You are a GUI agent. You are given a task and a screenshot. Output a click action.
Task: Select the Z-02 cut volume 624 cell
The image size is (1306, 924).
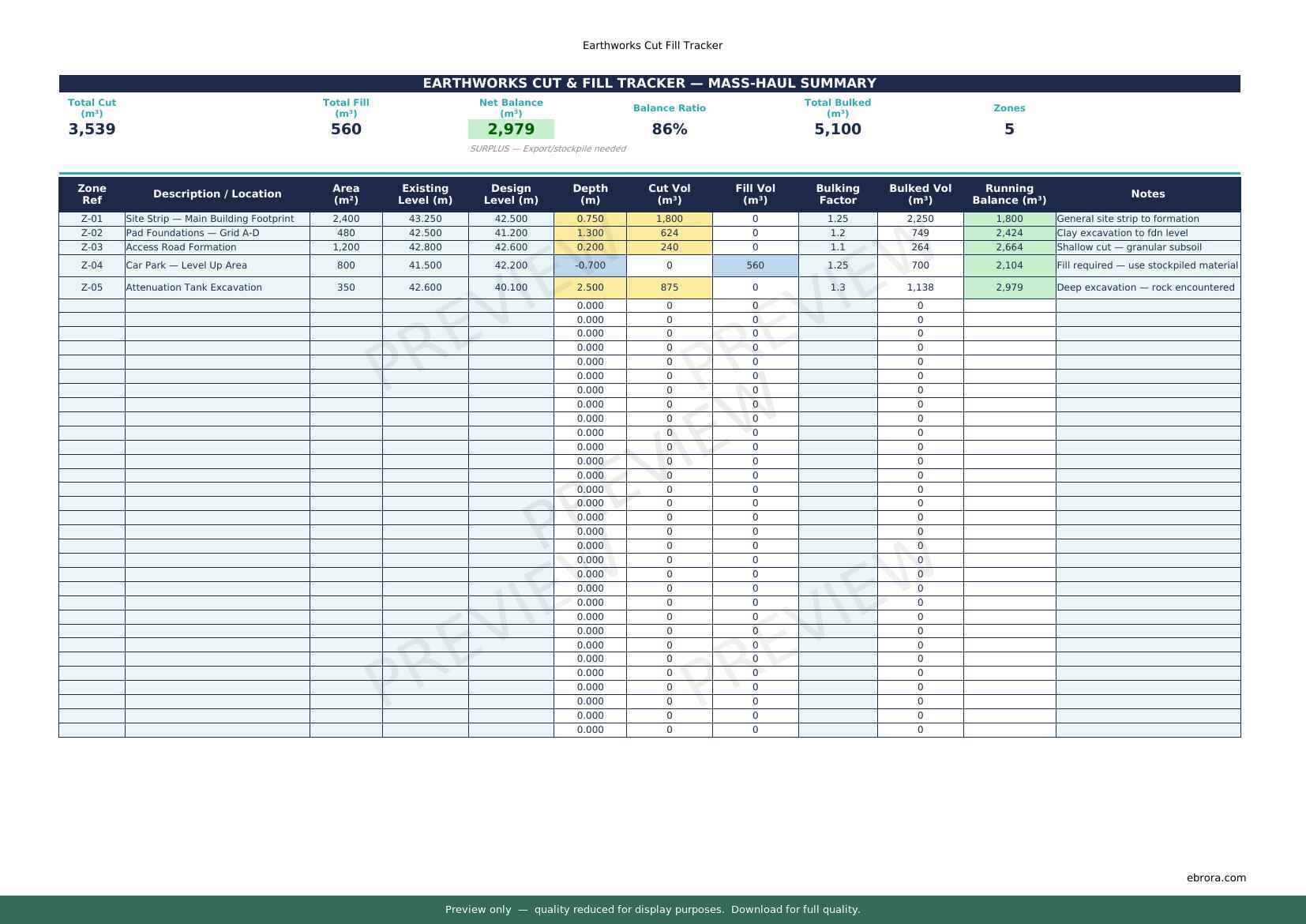pyautogui.click(x=669, y=233)
